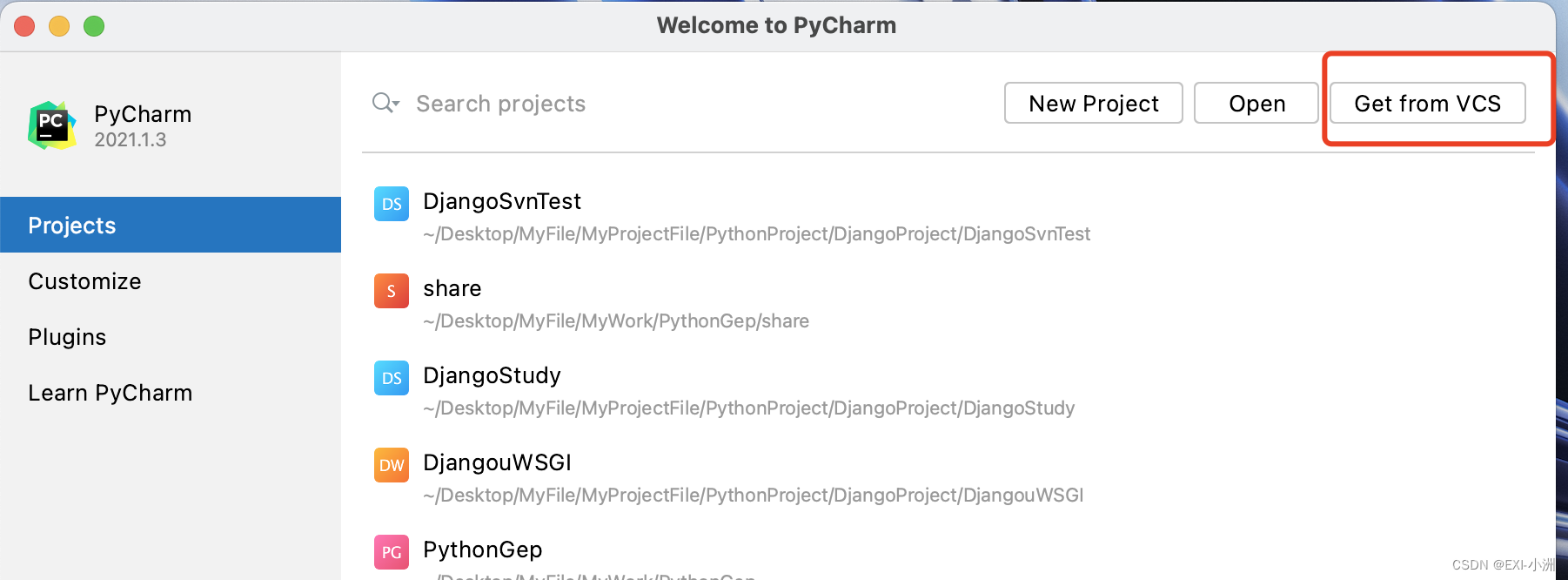Click the PyCharm logo icon
The image size is (1568, 580).
(x=52, y=125)
